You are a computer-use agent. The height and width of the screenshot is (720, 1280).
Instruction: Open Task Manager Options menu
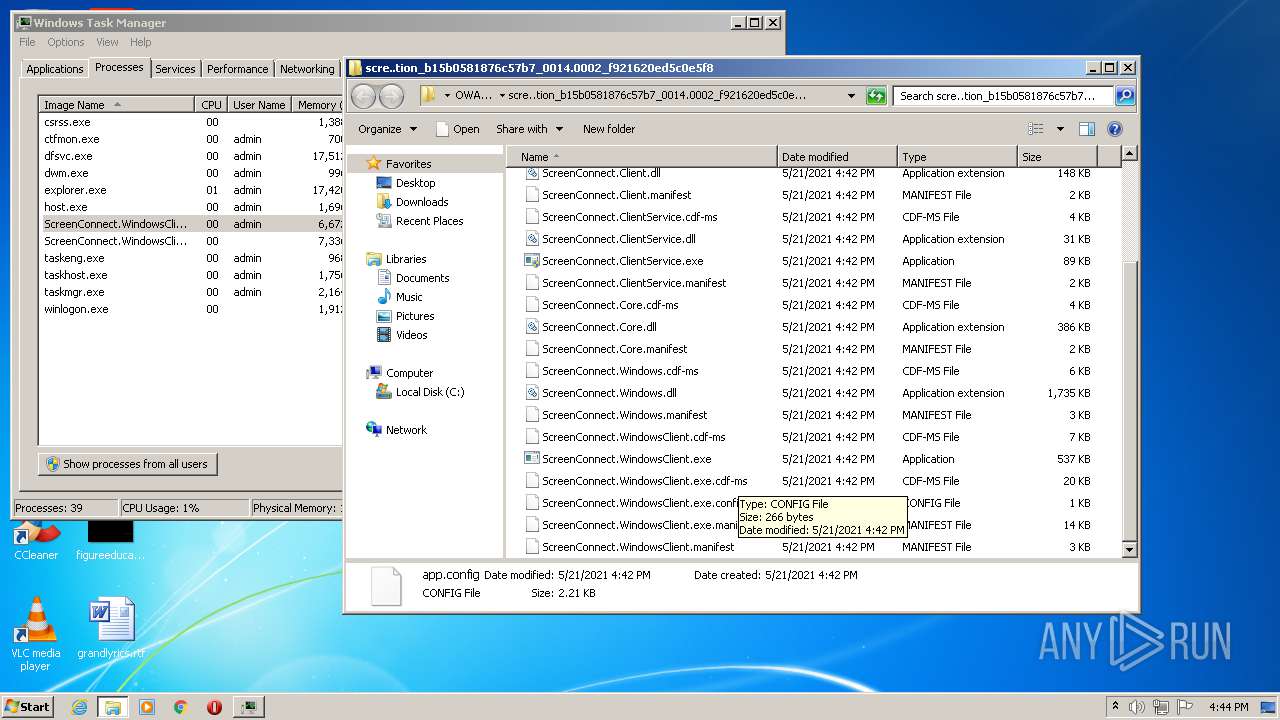[x=66, y=42]
